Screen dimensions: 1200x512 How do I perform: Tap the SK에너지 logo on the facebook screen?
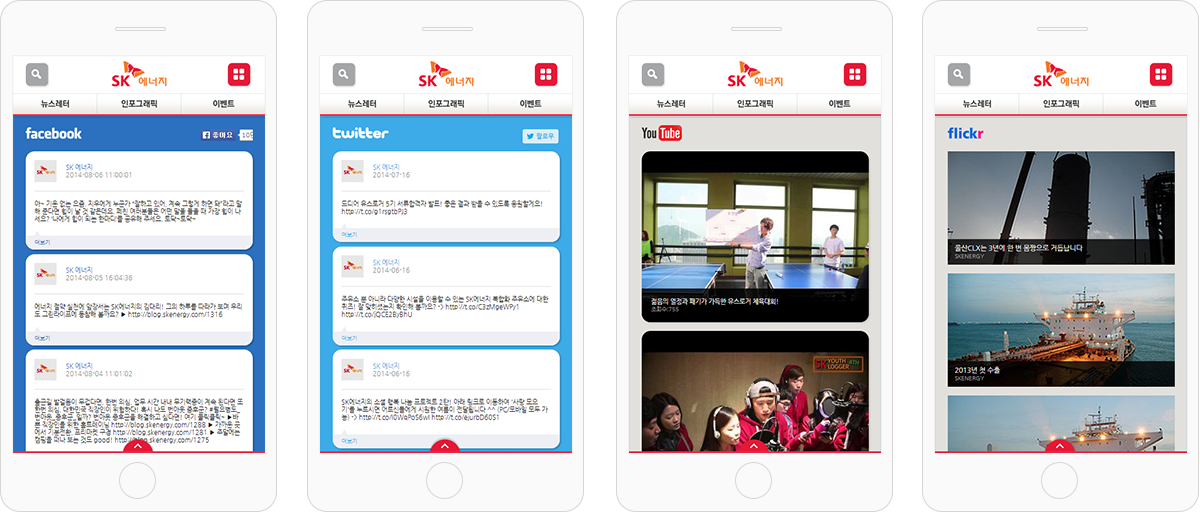pyautogui.click(x=140, y=75)
